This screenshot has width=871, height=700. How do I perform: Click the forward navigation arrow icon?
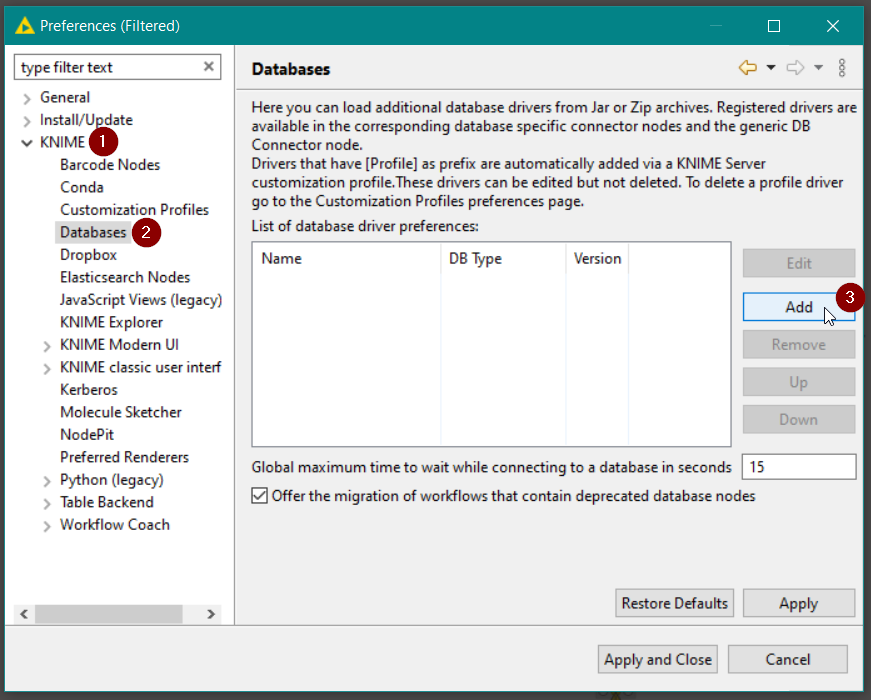pos(795,68)
